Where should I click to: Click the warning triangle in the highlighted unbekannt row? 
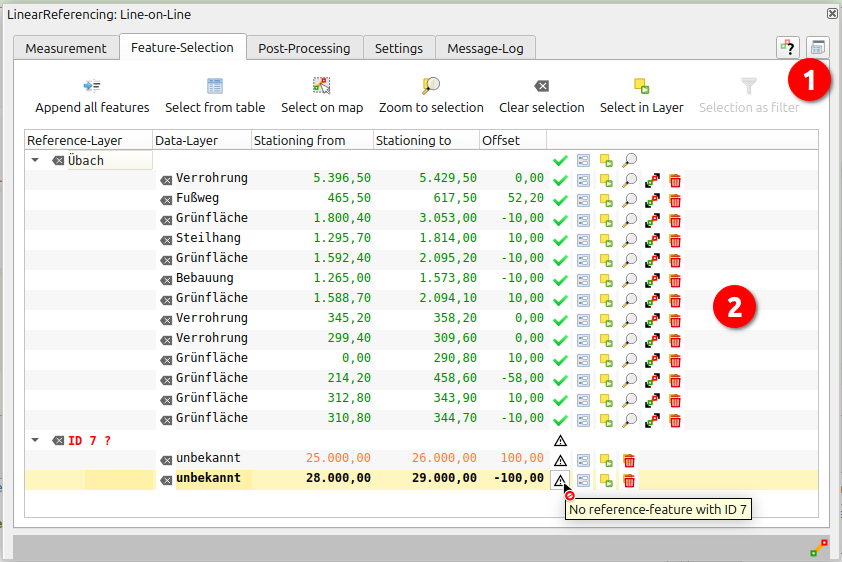(x=560, y=480)
